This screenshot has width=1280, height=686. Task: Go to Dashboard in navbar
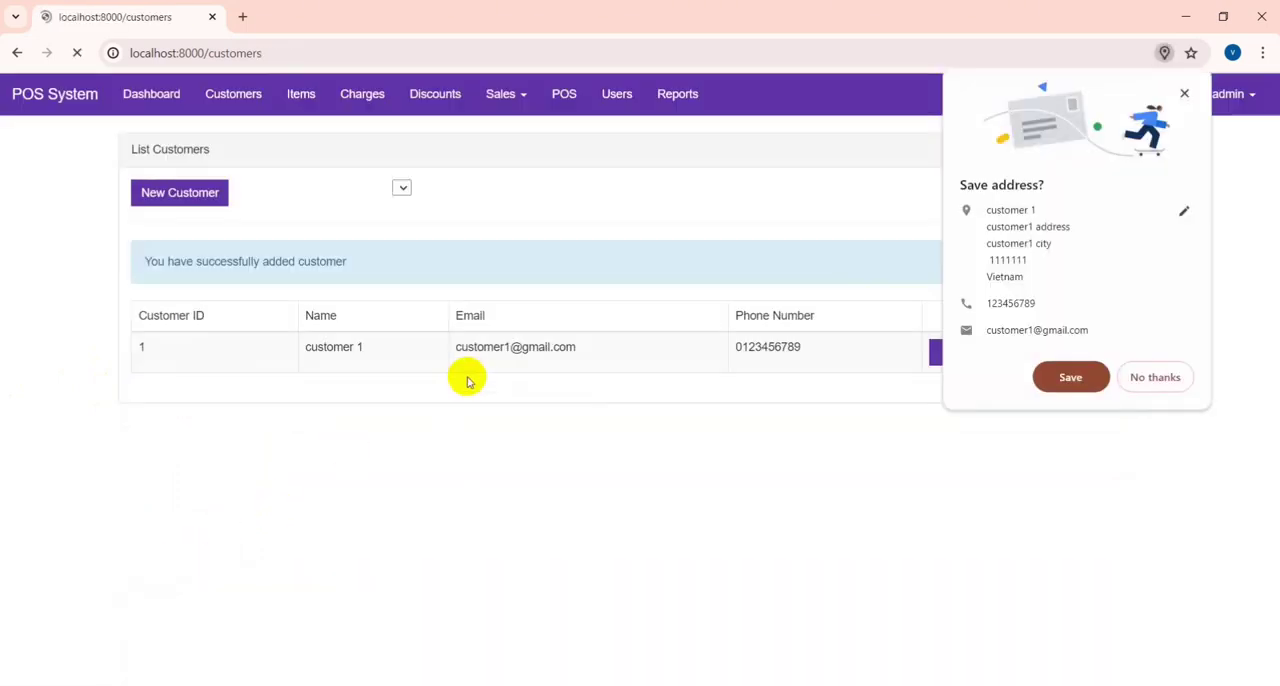[151, 94]
